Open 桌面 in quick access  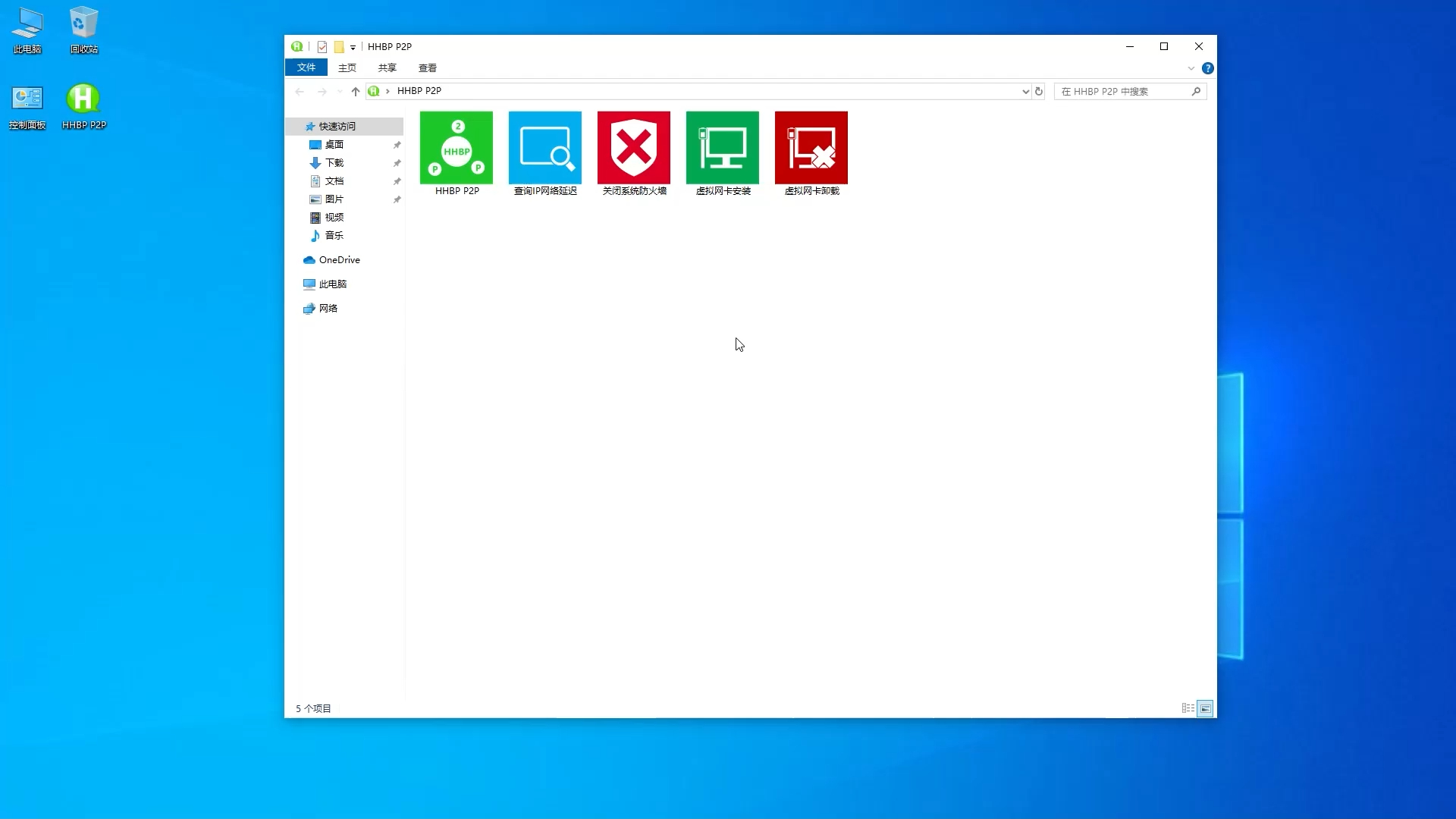334,145
